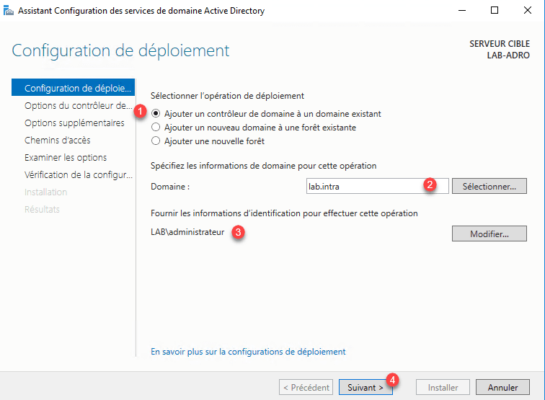The image size is (545, 400).
Task: Go to Options supplémentaires step
Action: click(x=74, y=123)
